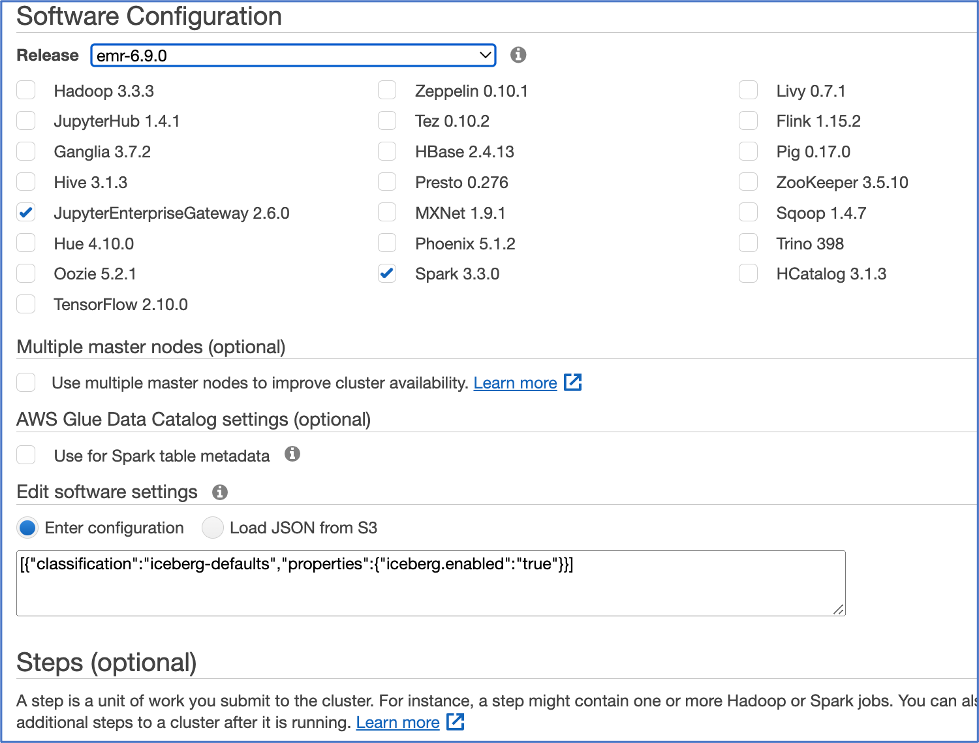This screenshot has height=743, width=979.
Task: Check the Oozie 5.2.1 box
Action: (26, 273)
